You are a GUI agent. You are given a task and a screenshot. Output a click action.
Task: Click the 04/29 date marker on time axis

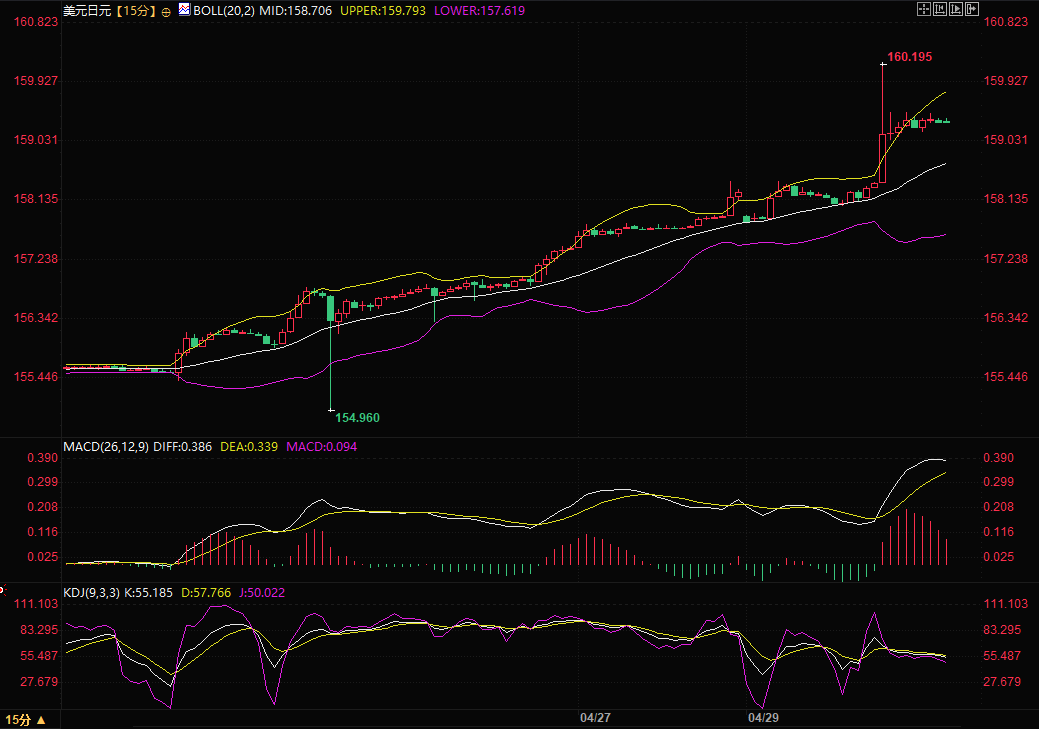763,717
